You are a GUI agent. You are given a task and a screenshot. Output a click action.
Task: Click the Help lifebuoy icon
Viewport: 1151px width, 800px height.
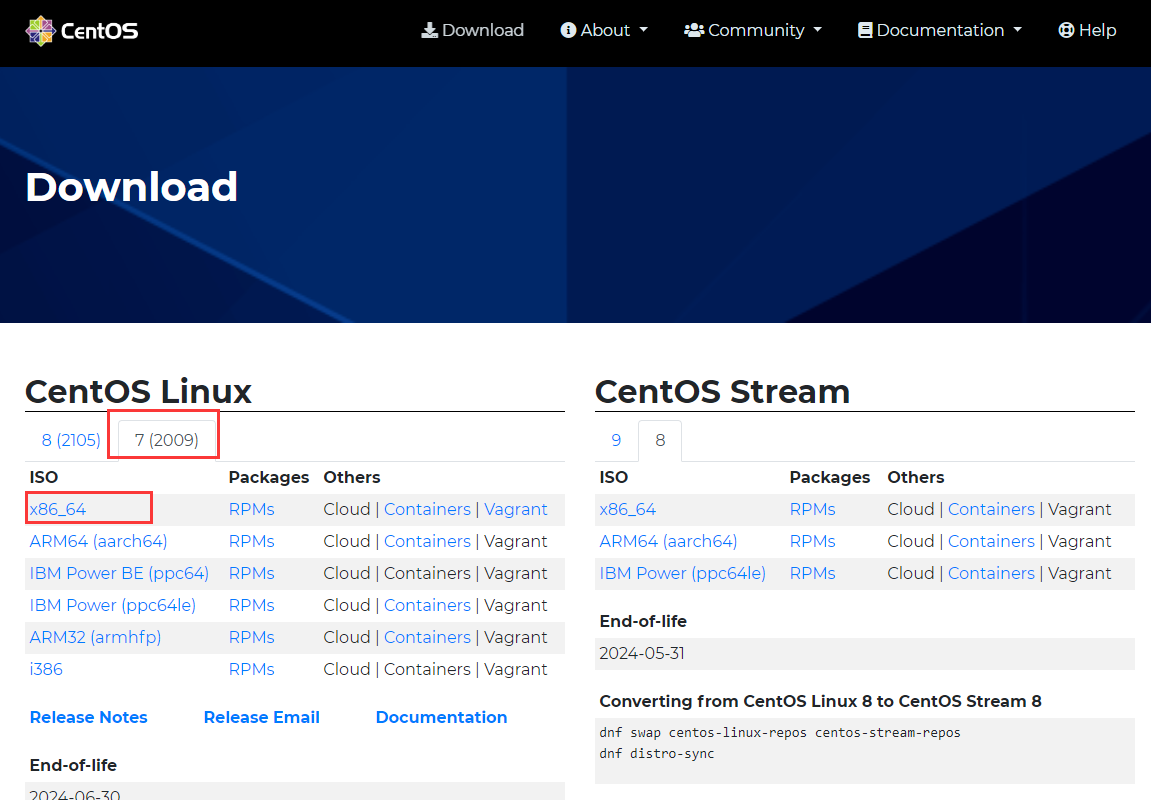coord(1066,30)
